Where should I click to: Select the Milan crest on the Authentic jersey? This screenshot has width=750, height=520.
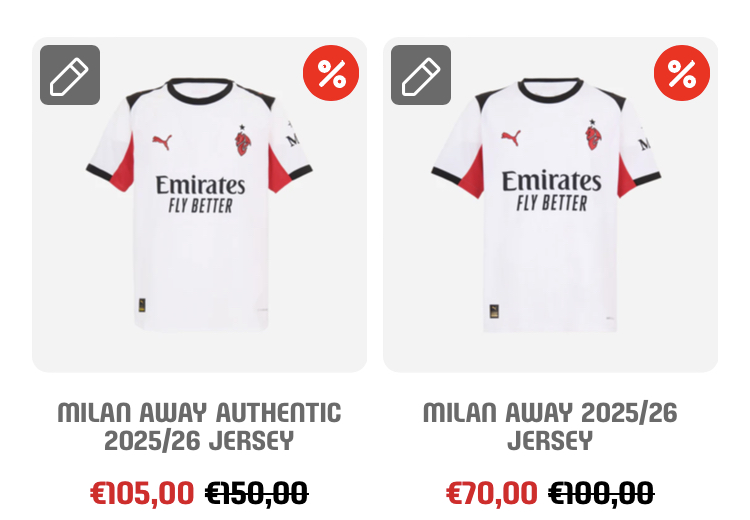click(x=243, y=140)
